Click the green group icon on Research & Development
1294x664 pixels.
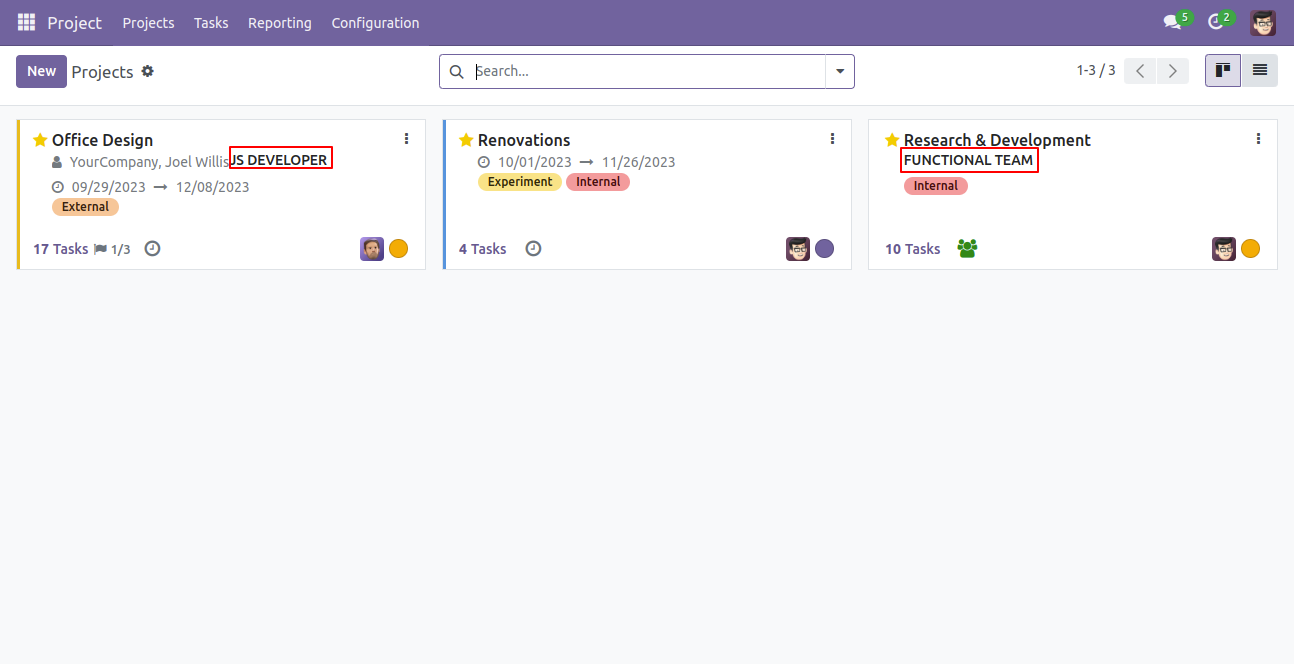pyautogui.click(x=967, y=248)
